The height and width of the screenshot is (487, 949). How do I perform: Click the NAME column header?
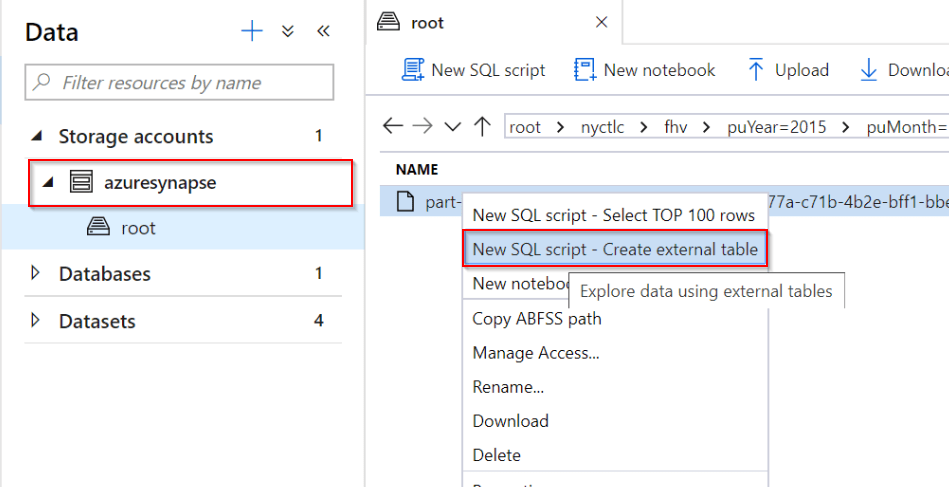click(x=416, y=169)
